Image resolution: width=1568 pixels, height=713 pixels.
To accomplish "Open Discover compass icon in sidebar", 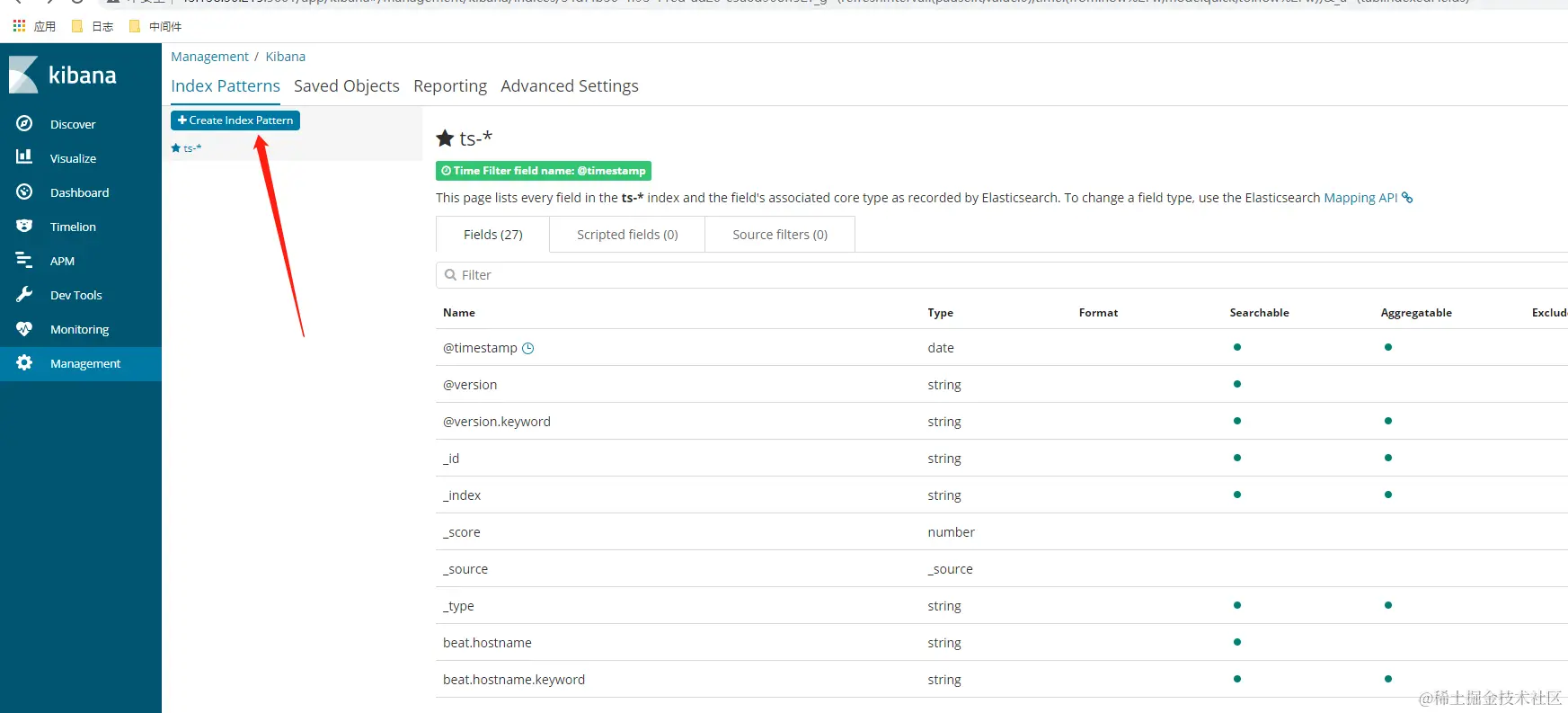I will [24, 123].
